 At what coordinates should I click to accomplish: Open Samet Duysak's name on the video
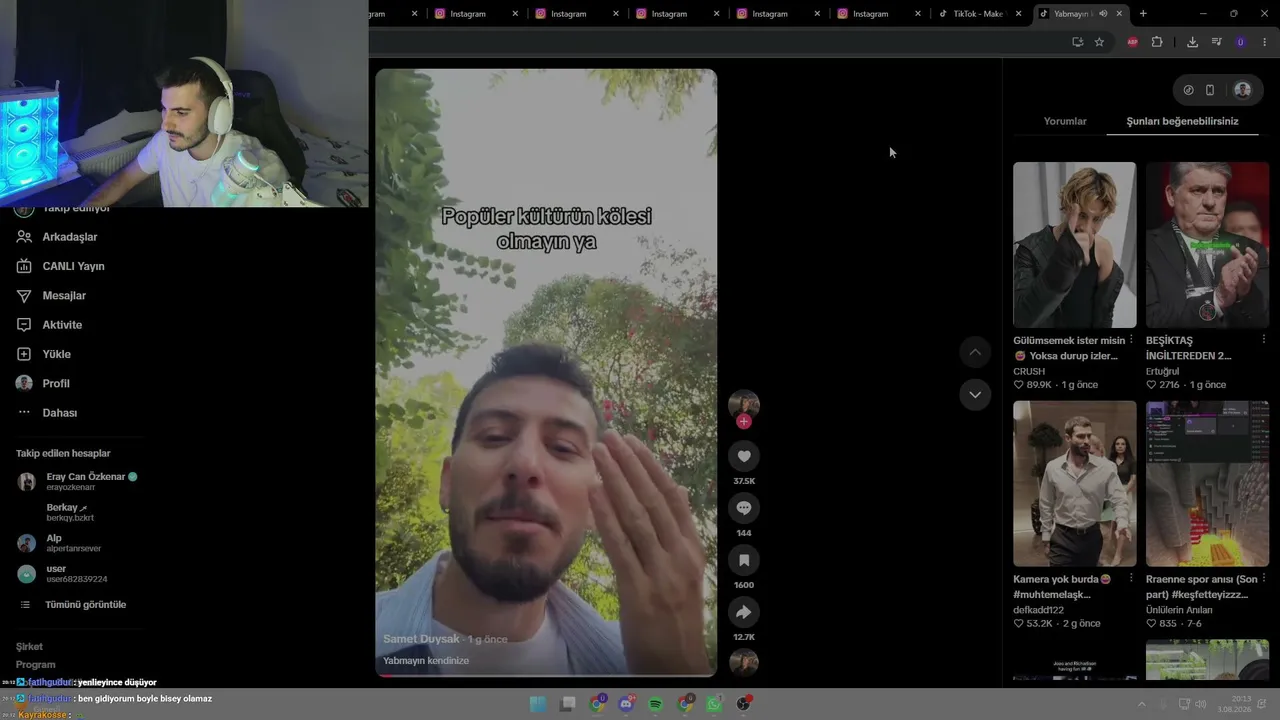(x=421, y=639)
